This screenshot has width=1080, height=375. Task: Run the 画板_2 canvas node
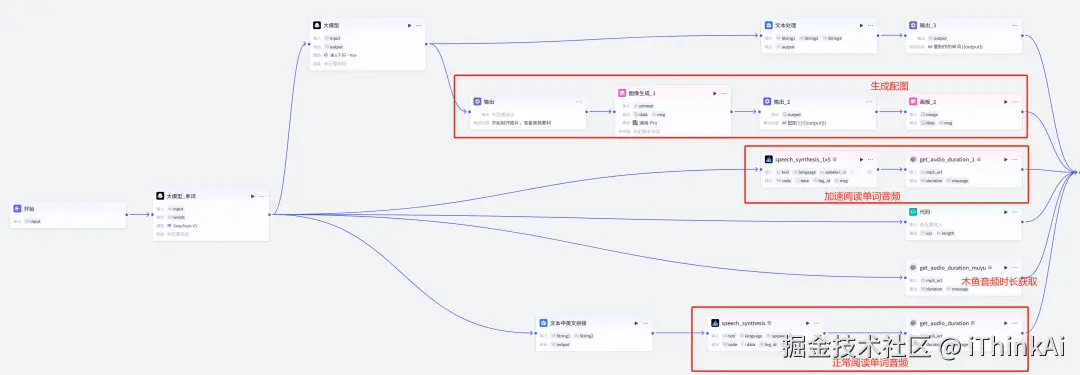1005,102
